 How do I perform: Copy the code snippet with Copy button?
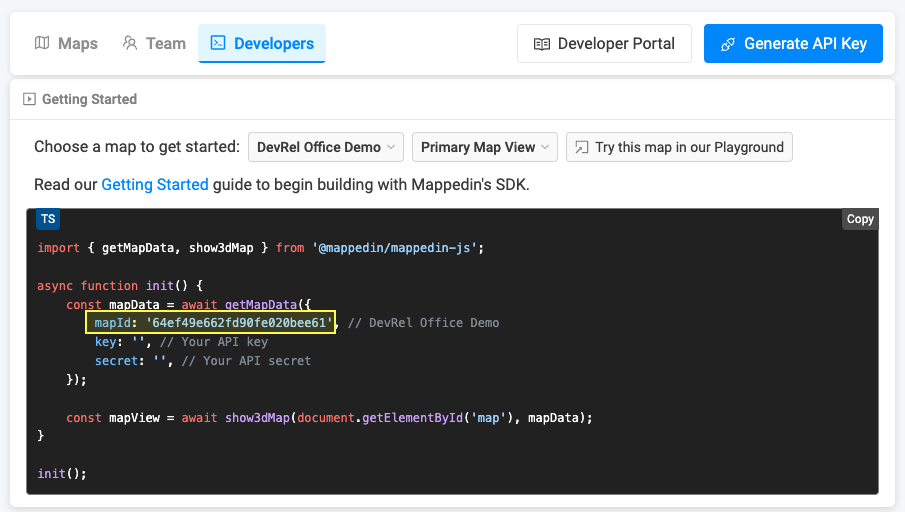[x=860, y=219]
